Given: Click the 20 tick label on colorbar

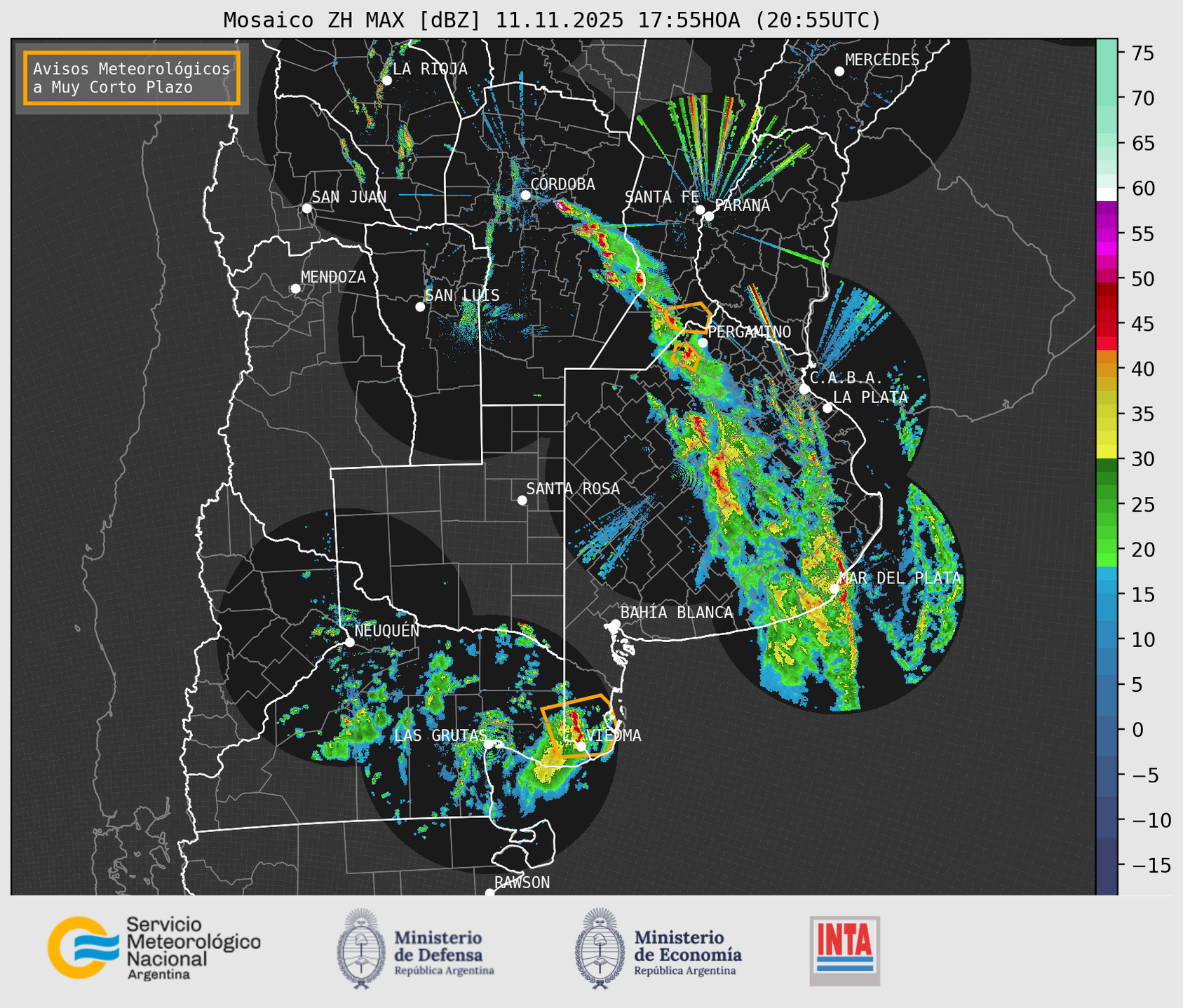Looking at the screenshot, I should click(x=1142, y=550).
